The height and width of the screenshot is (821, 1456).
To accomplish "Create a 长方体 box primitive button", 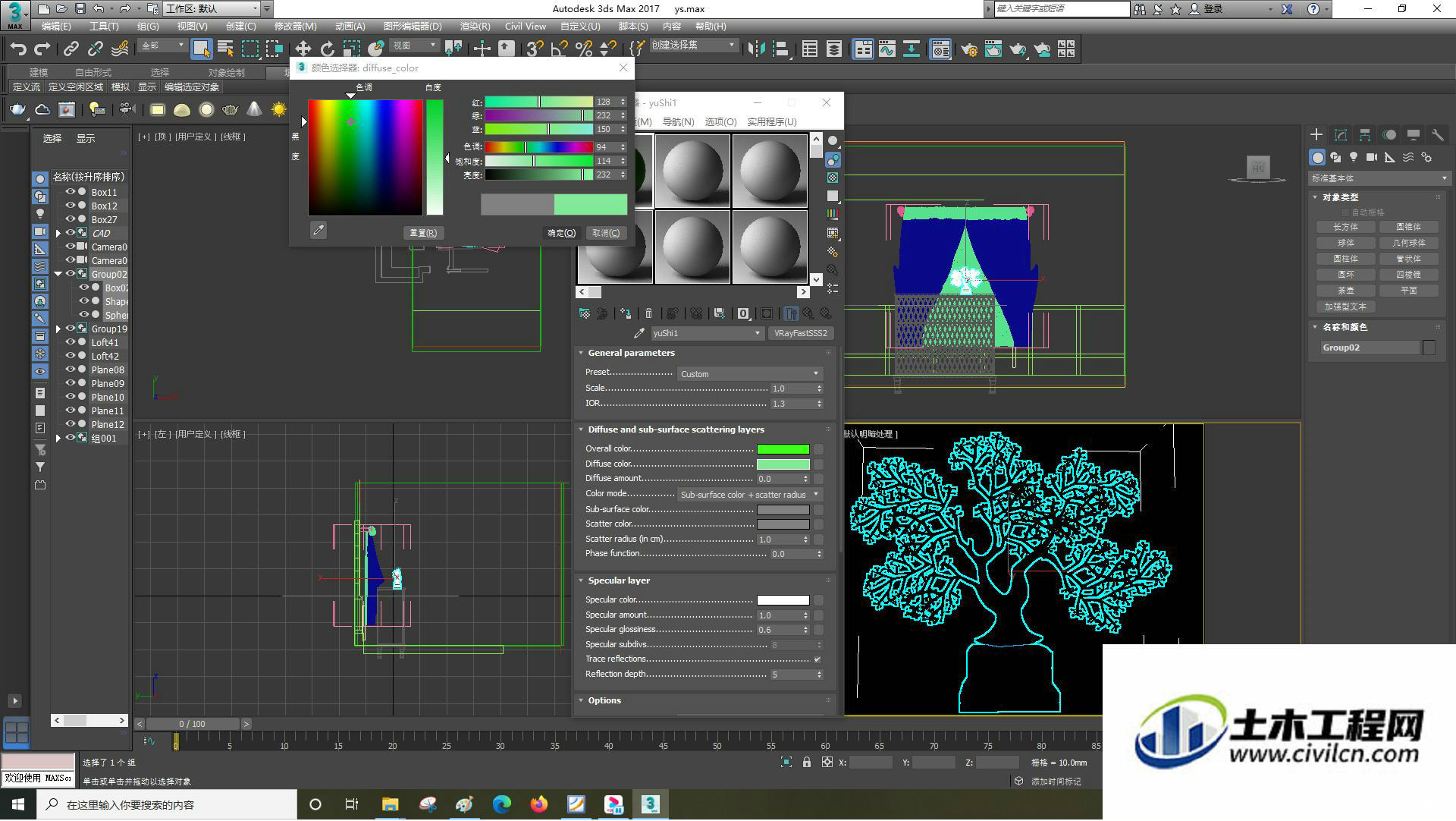I will click(1345, 227).
